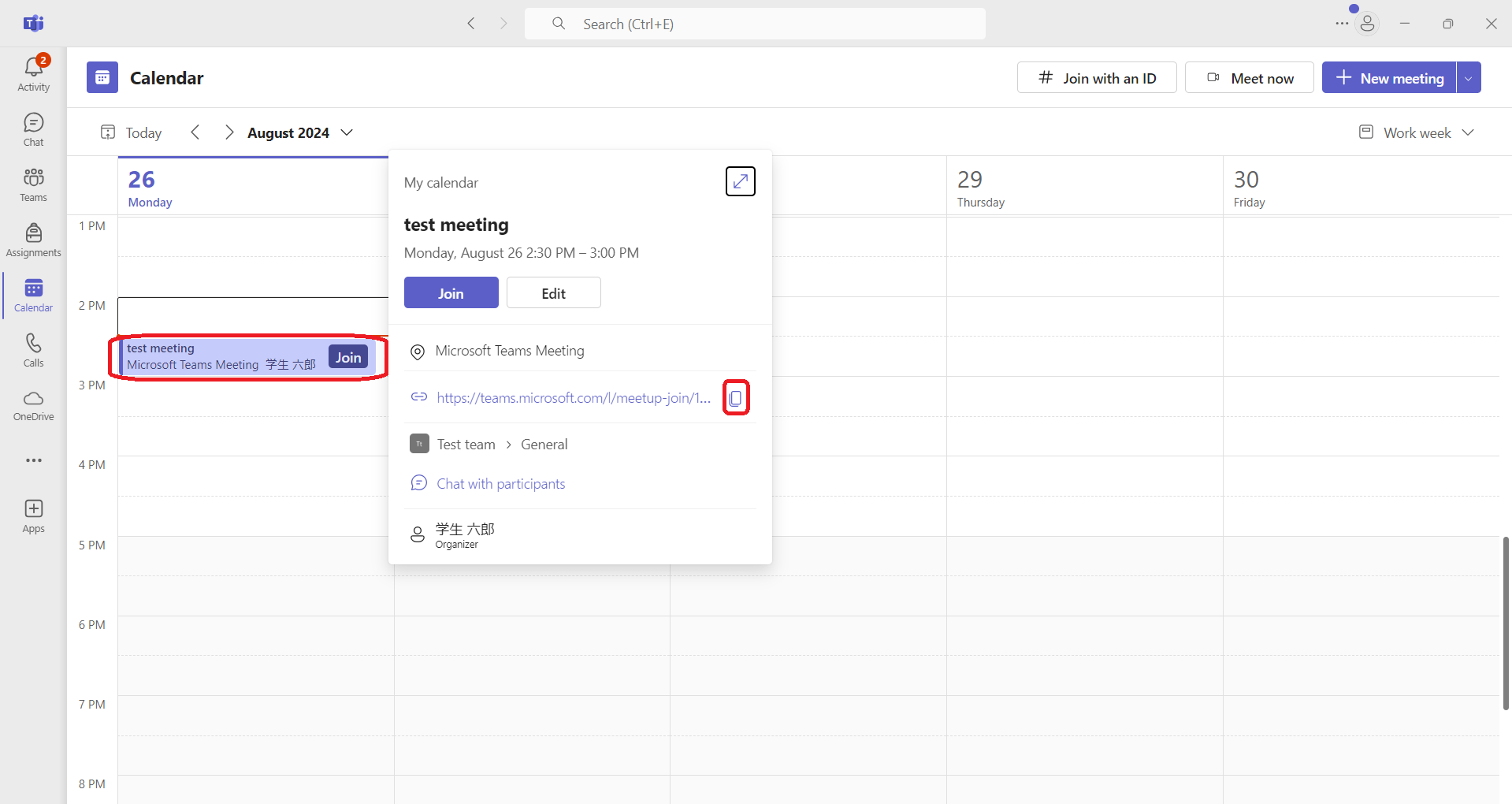Click the link chain icon beside URL

(x=419, y=396)
